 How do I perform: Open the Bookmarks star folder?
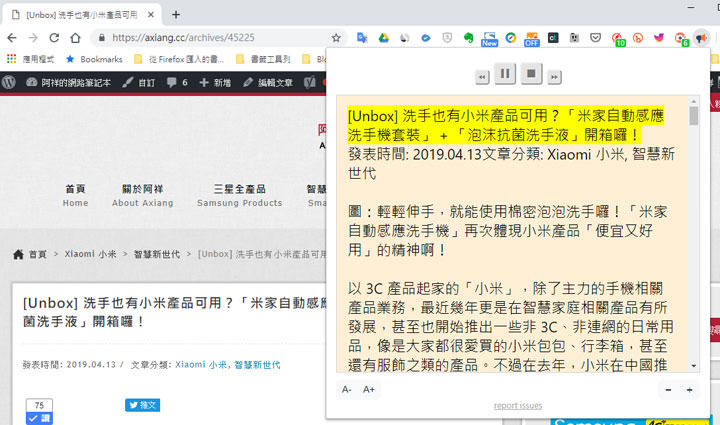(x=94, y=59)
